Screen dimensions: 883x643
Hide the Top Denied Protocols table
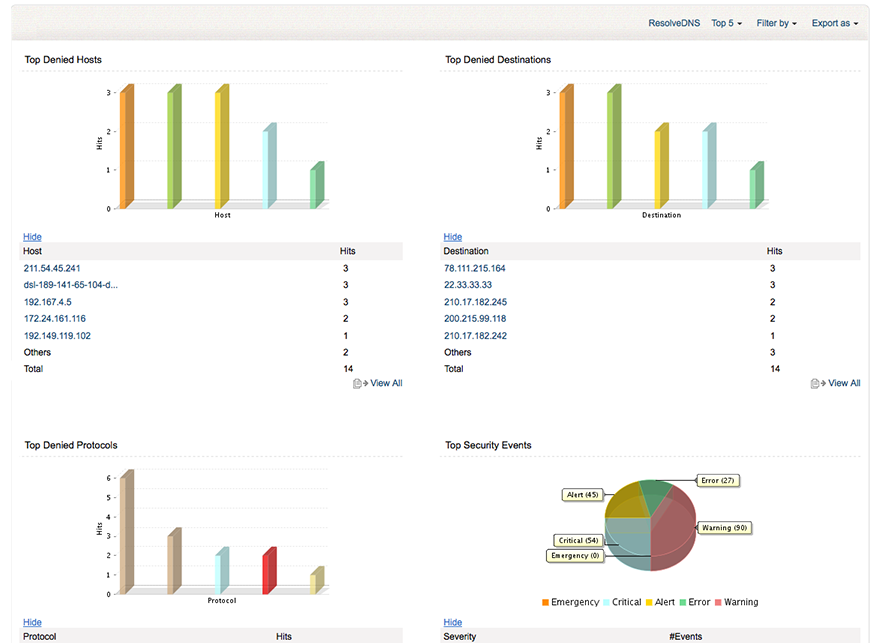[x=32, y=622]
